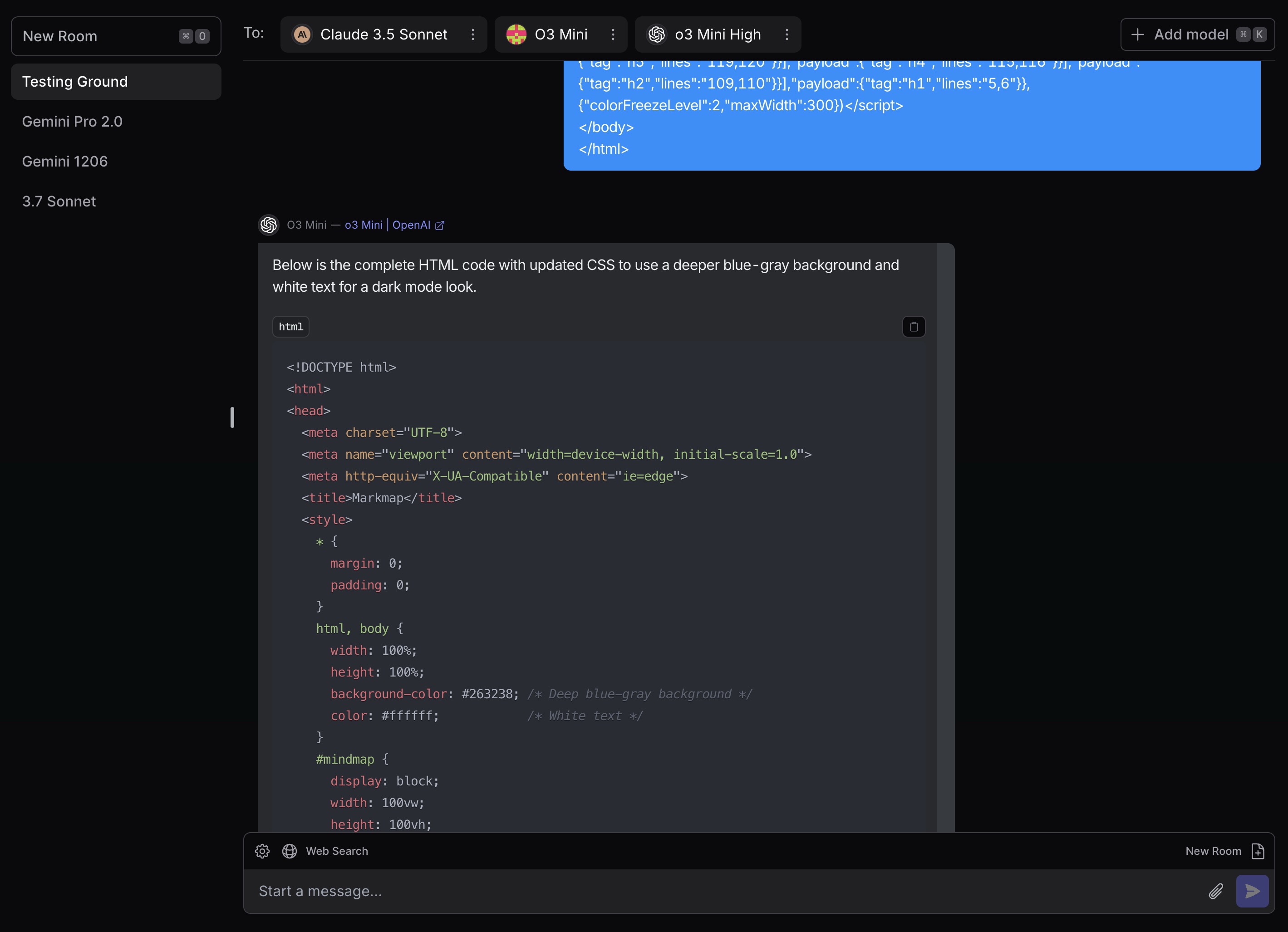This screenshot has width=1288, height=932.
Task: Click the external link icon beside OpenAI
Action: (x=440, y=226)
